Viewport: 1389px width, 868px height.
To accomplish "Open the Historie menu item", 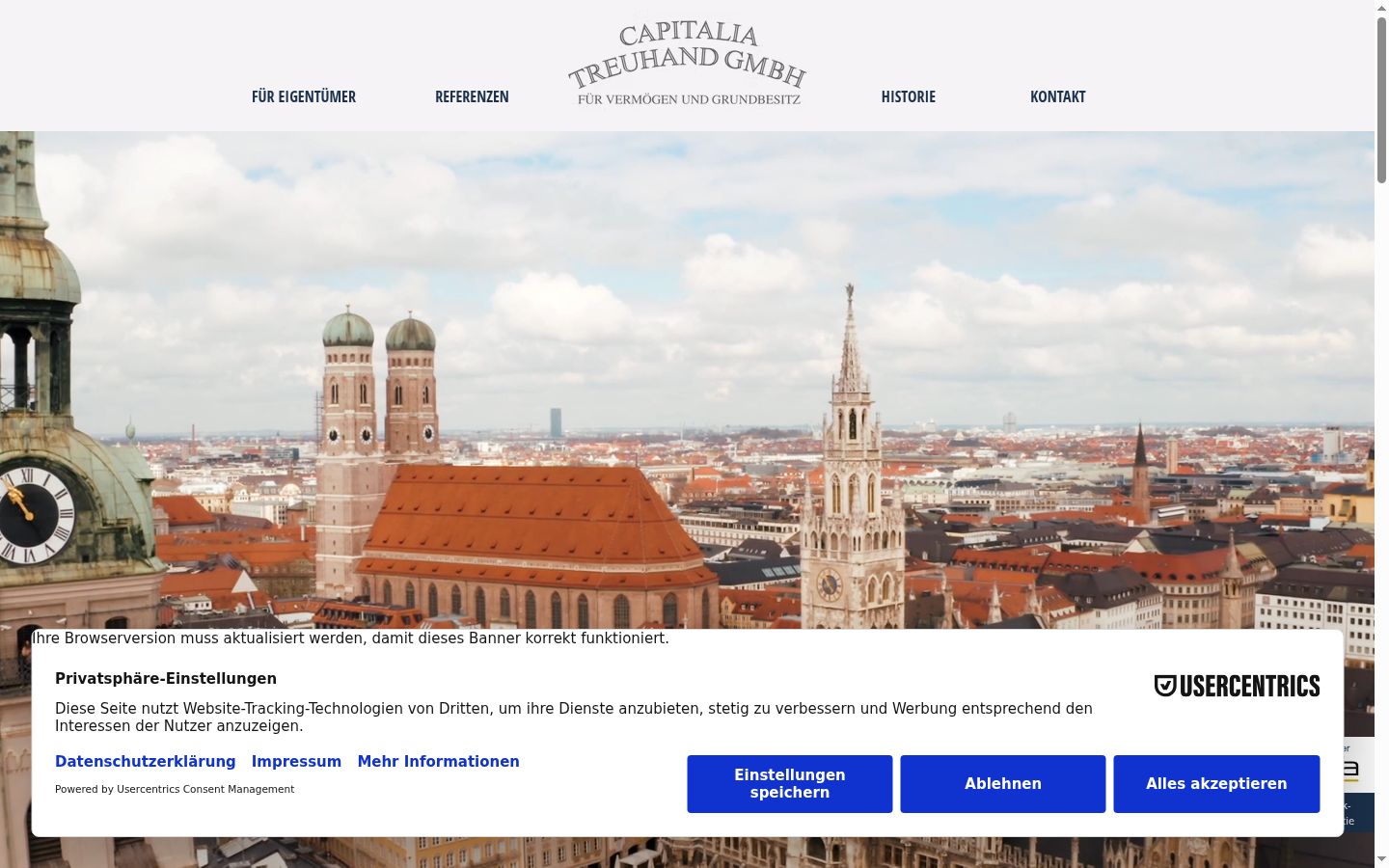I will tap(909, 96).
